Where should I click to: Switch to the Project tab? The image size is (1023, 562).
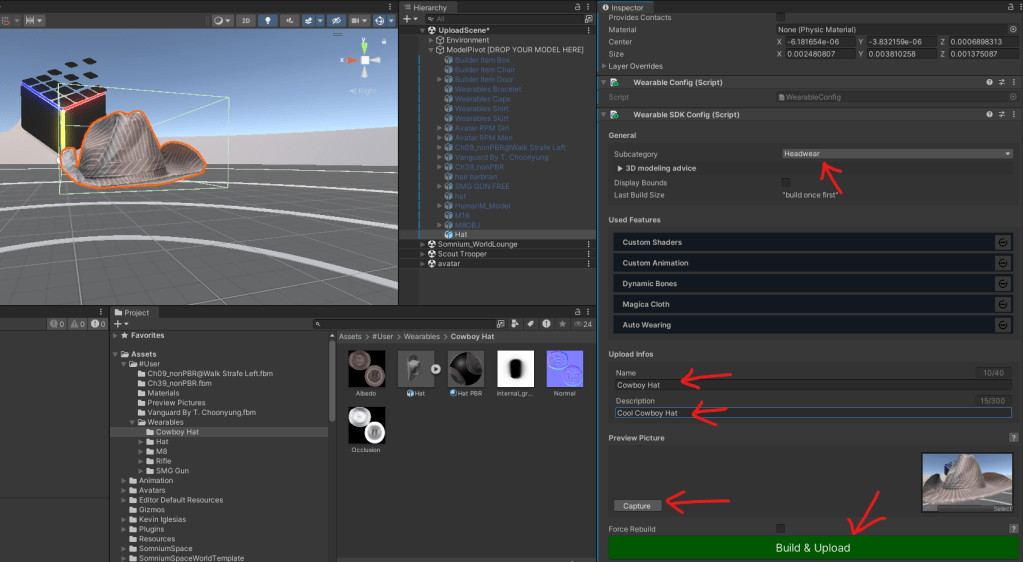(135, 313)
